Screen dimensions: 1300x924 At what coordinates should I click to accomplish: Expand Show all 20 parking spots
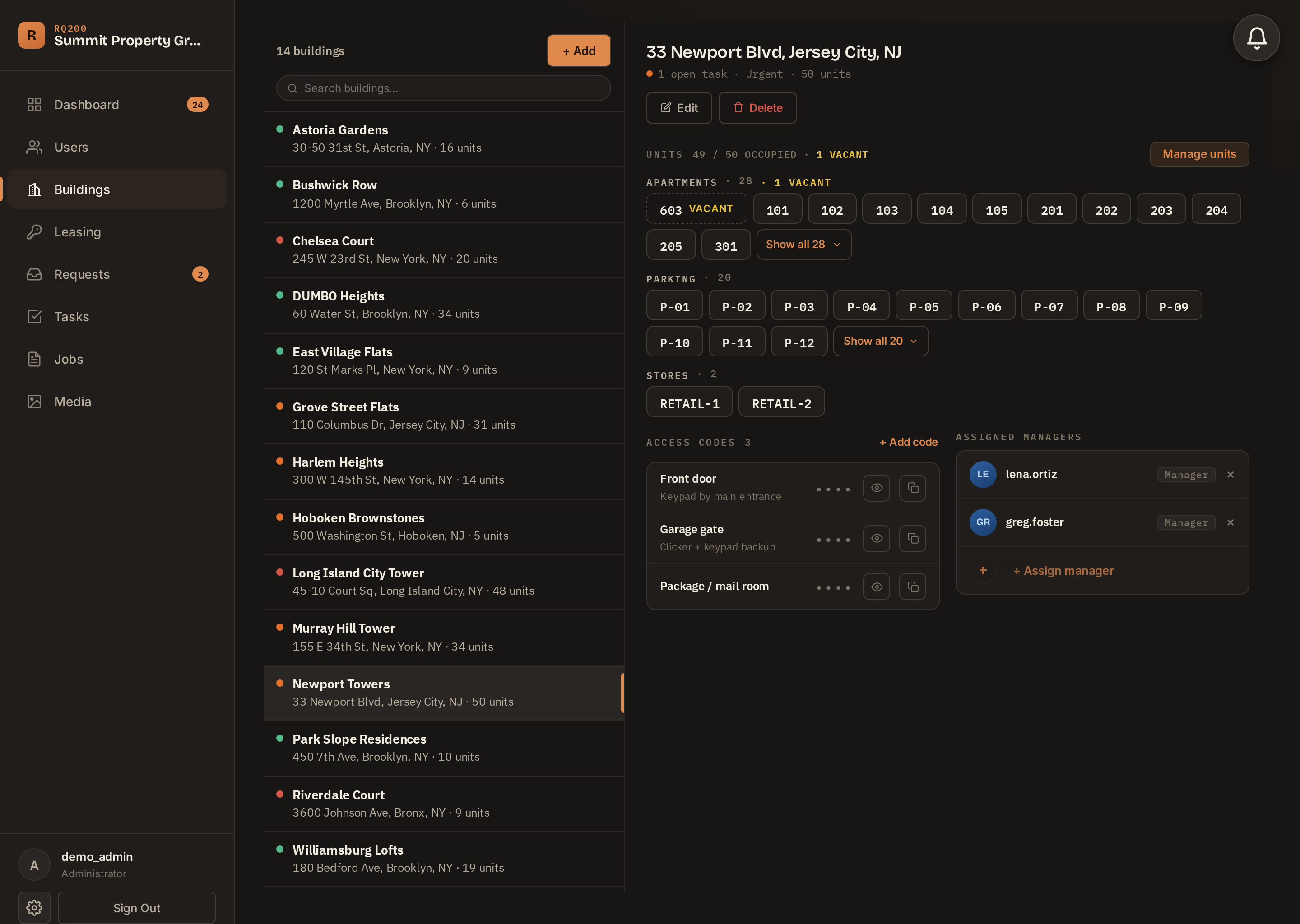pos(881,341)
